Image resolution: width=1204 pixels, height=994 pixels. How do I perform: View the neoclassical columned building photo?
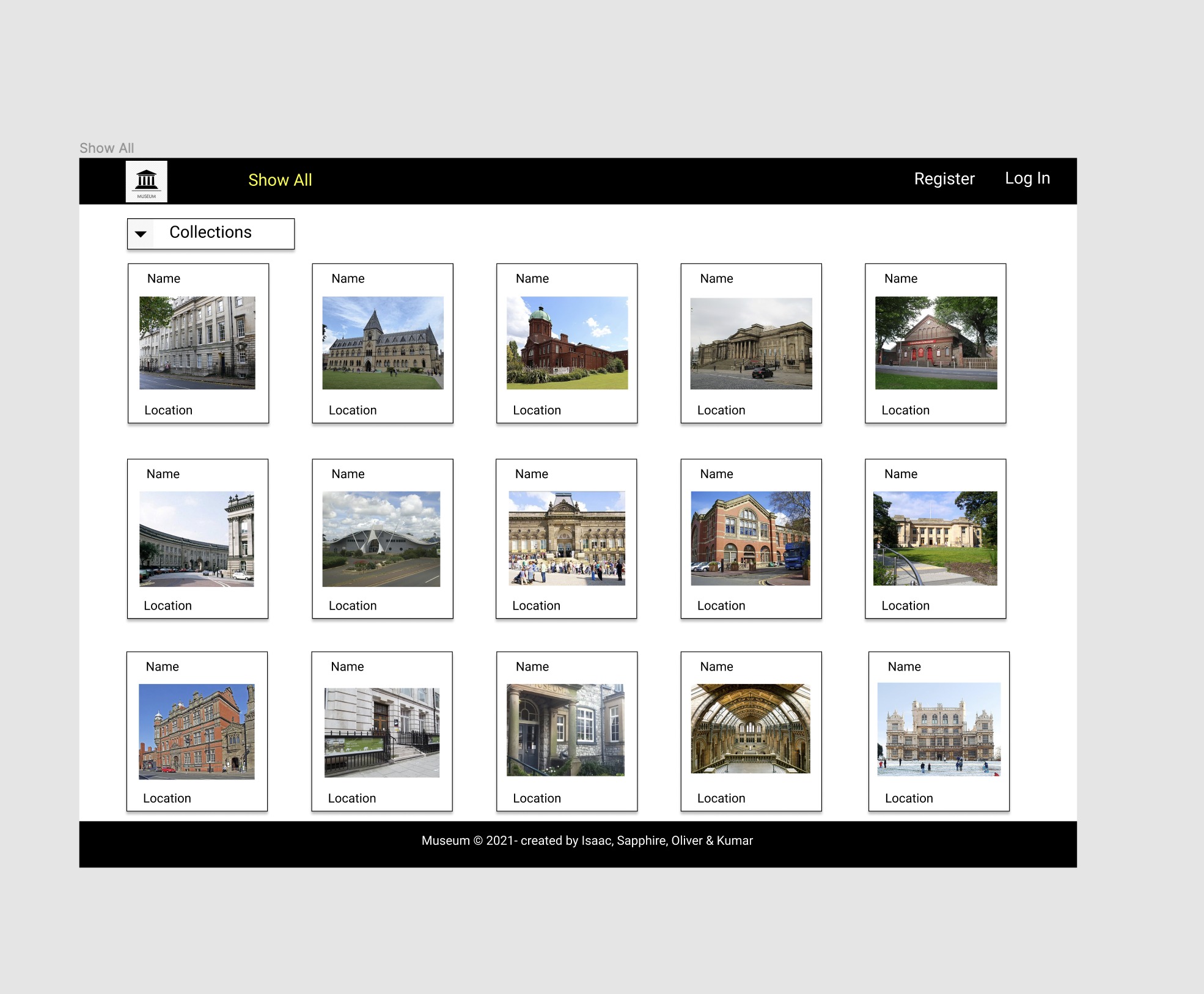coord(751,344)
